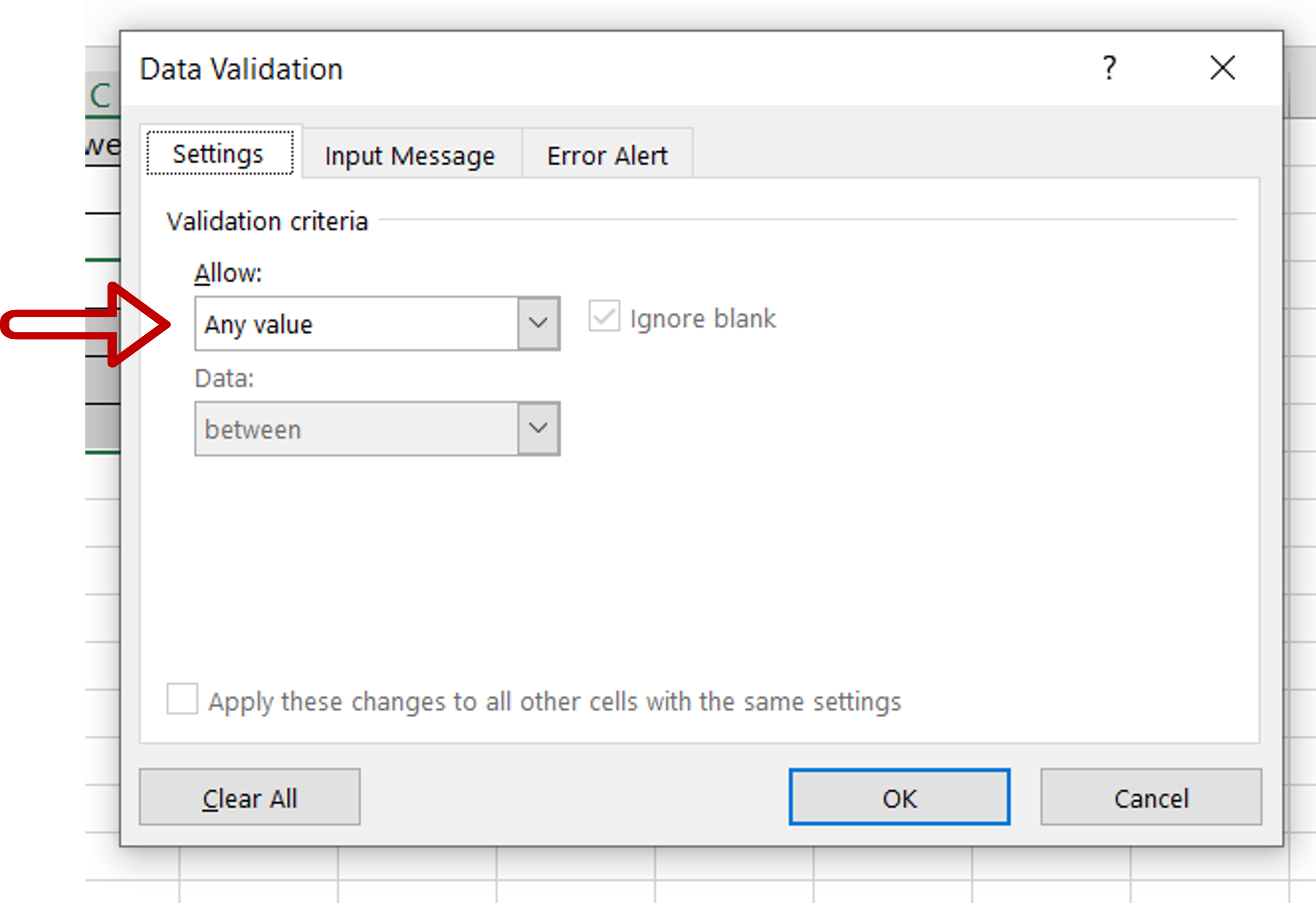Screen dimensions: 1316x903
Task: Expand the Allow dropdown arrow
Action: [x=538, y=323]
